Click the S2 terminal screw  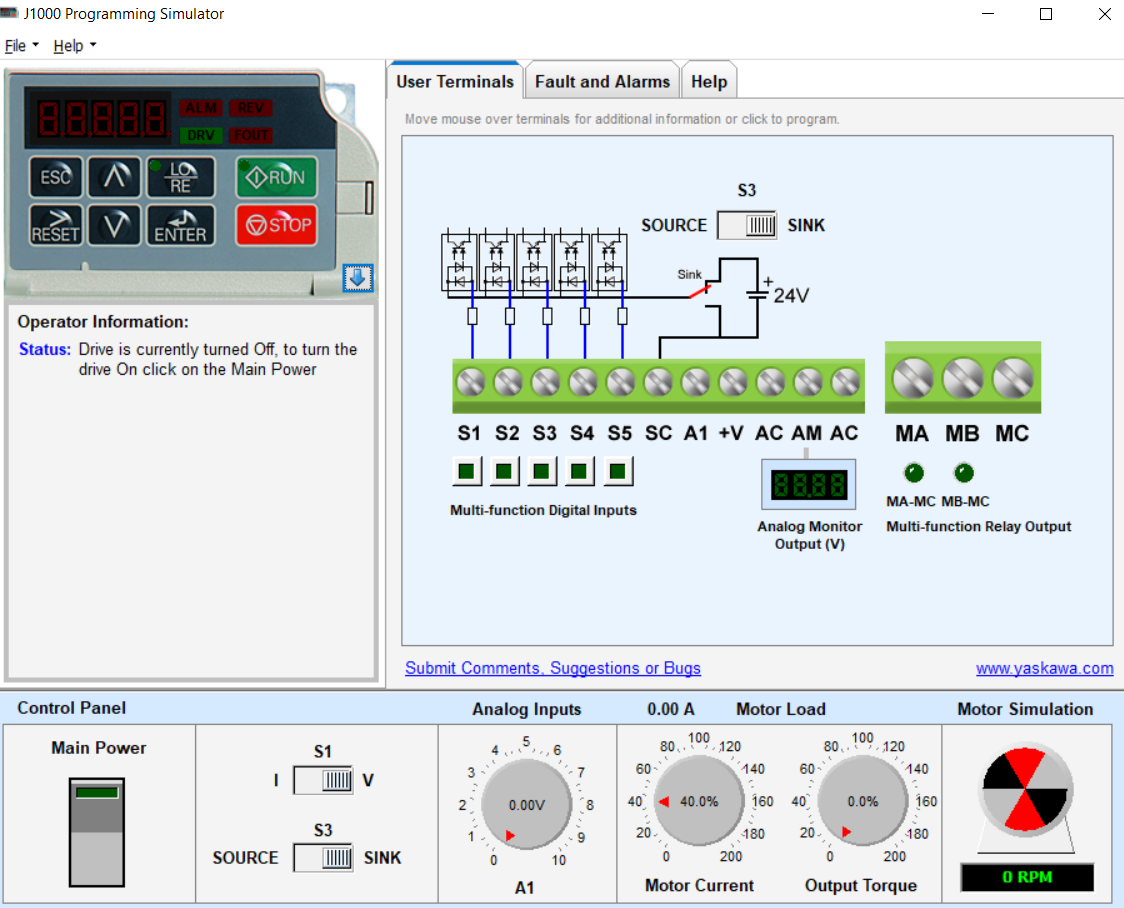(508, 382)
